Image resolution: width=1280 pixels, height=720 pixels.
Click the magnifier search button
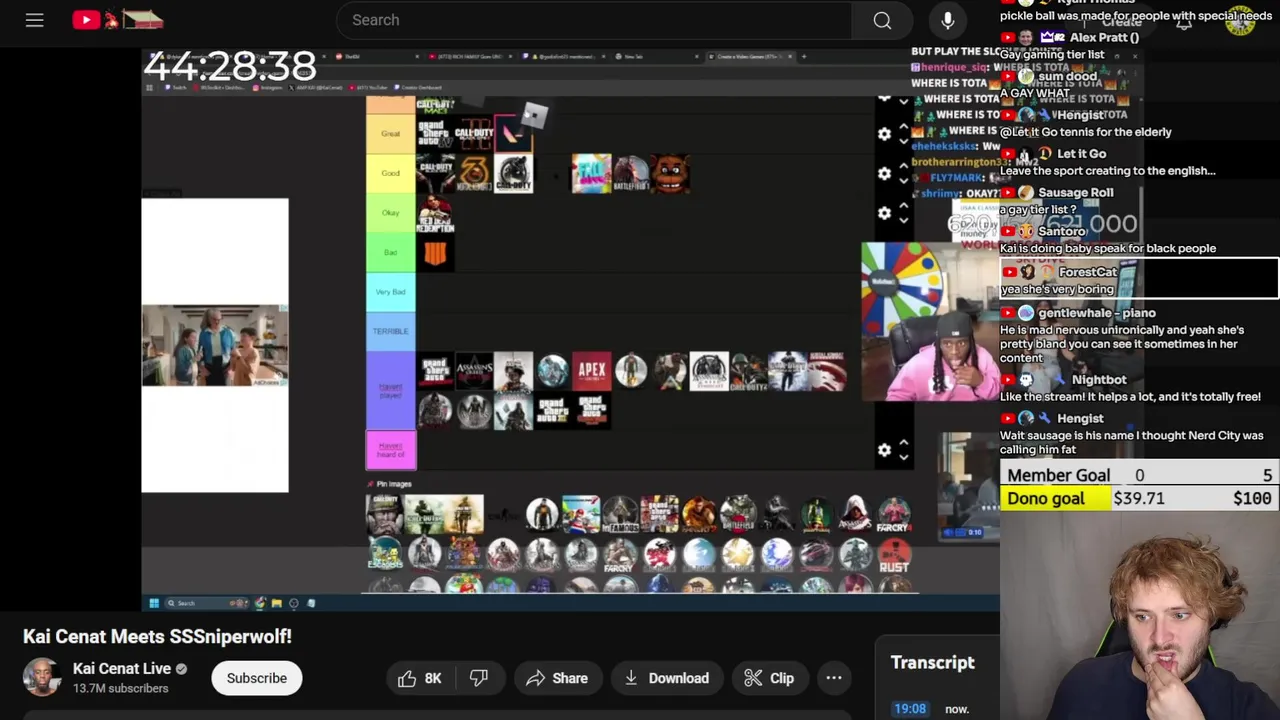(882, 20)
